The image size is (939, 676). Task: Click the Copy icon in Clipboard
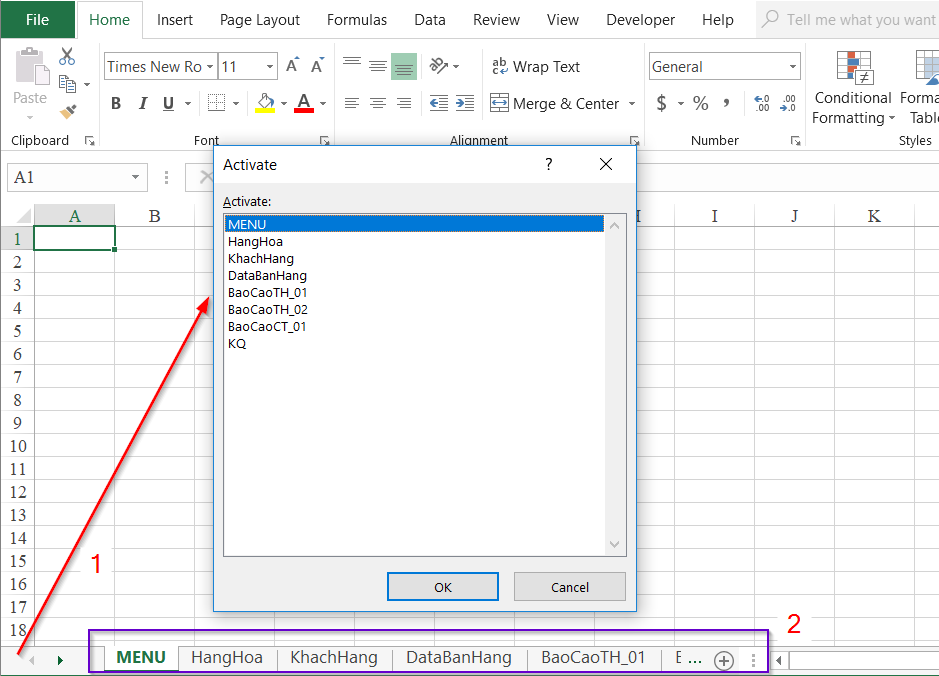[67, 84]
